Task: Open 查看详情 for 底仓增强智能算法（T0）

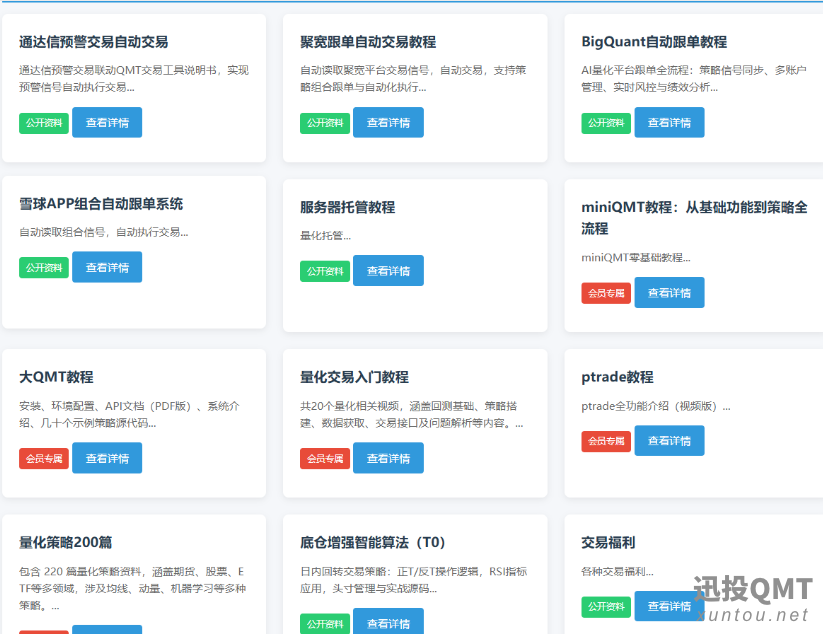Action: coord(388,623)
